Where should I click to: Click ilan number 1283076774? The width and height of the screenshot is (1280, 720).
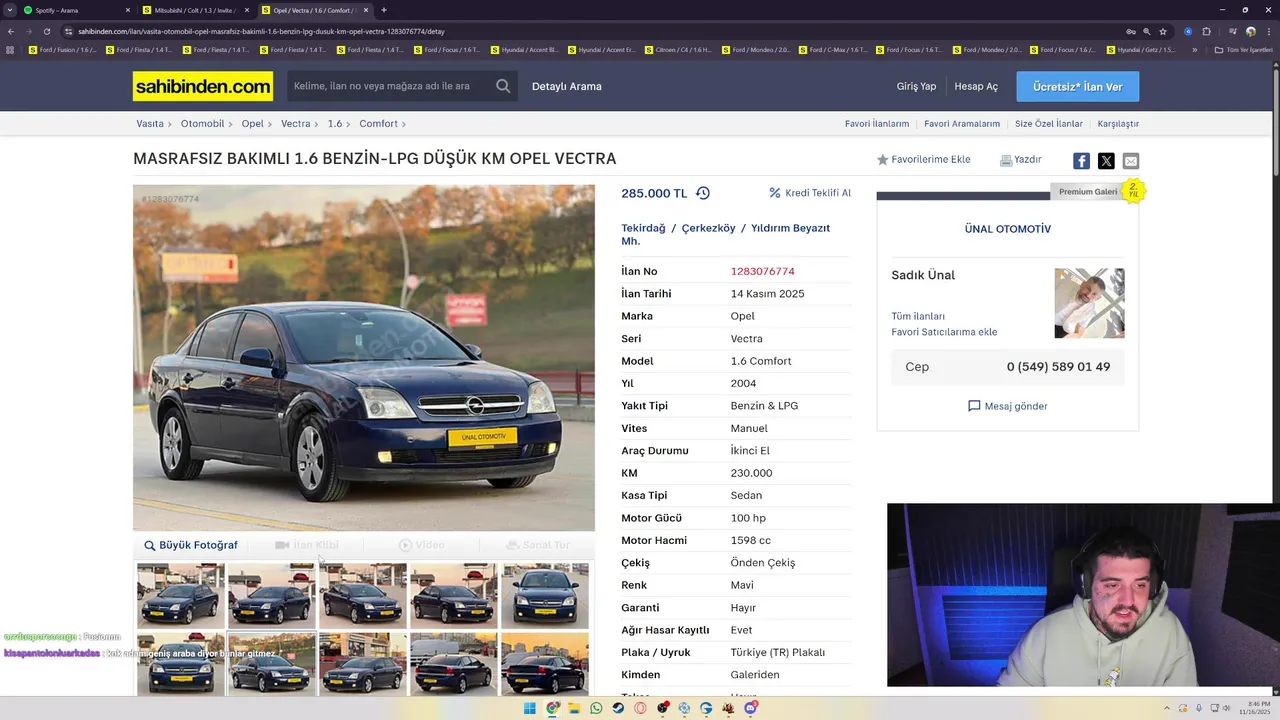pyautogui.click(x=762, y=271)
